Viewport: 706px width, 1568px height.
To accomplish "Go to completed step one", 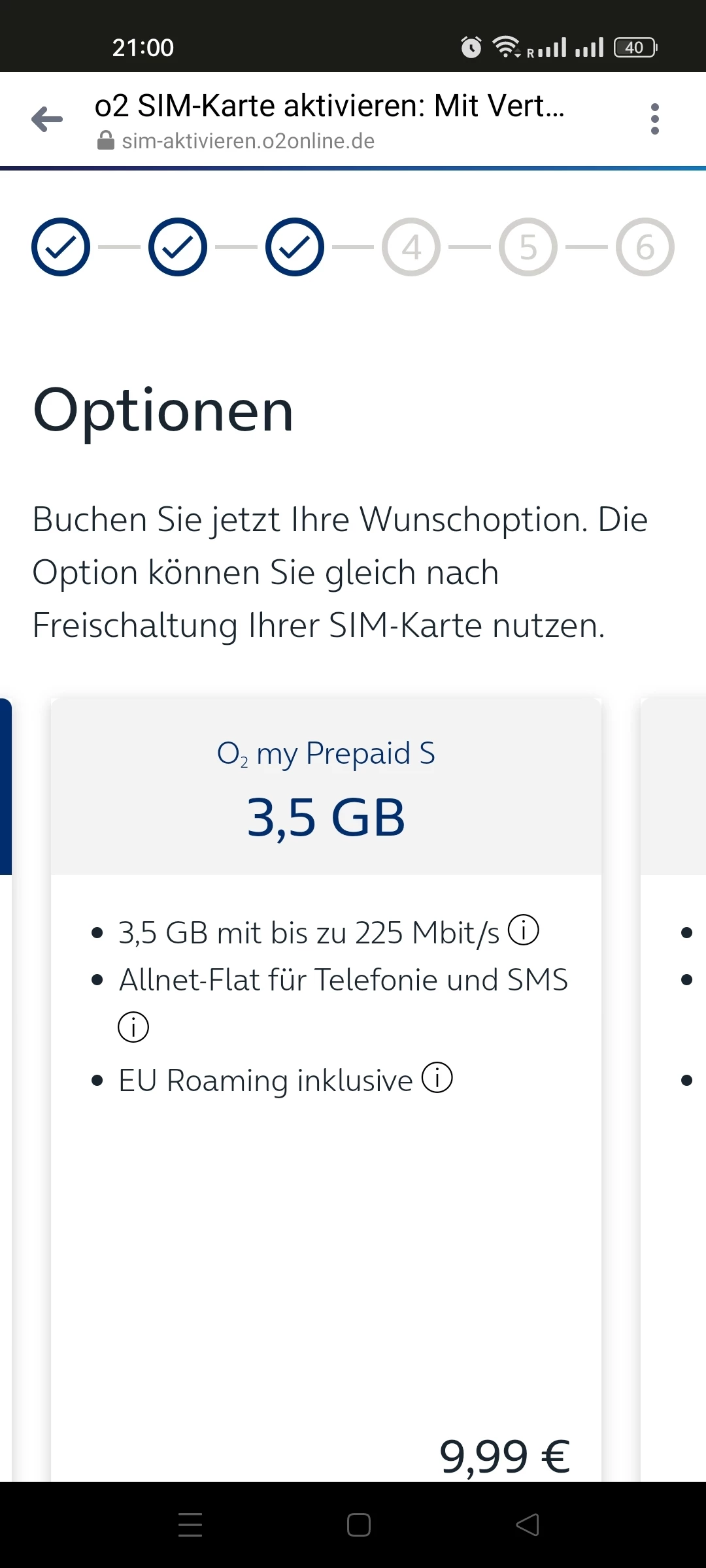I will [61, 247].
